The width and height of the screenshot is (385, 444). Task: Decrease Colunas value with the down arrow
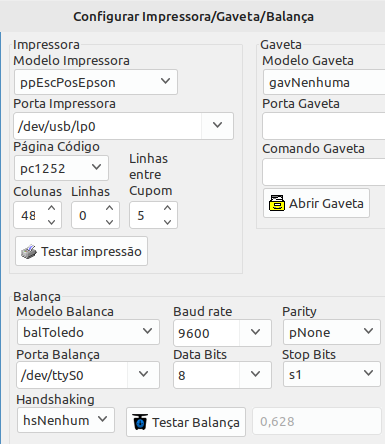click(x=51, y=222)
